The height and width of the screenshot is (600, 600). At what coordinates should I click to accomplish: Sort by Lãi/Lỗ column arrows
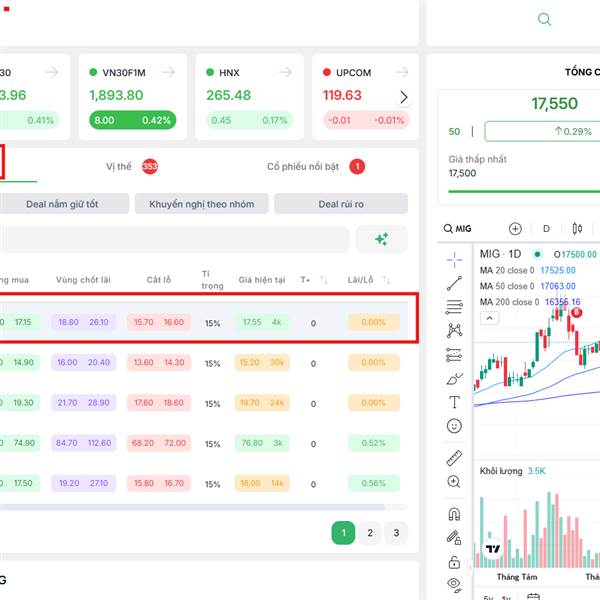point(386,280)
